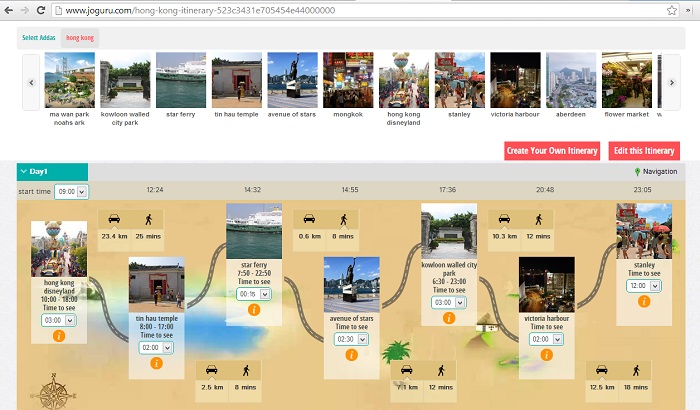Show info for victoria harbour
This screenshot has width=700, height=410.
546,355
